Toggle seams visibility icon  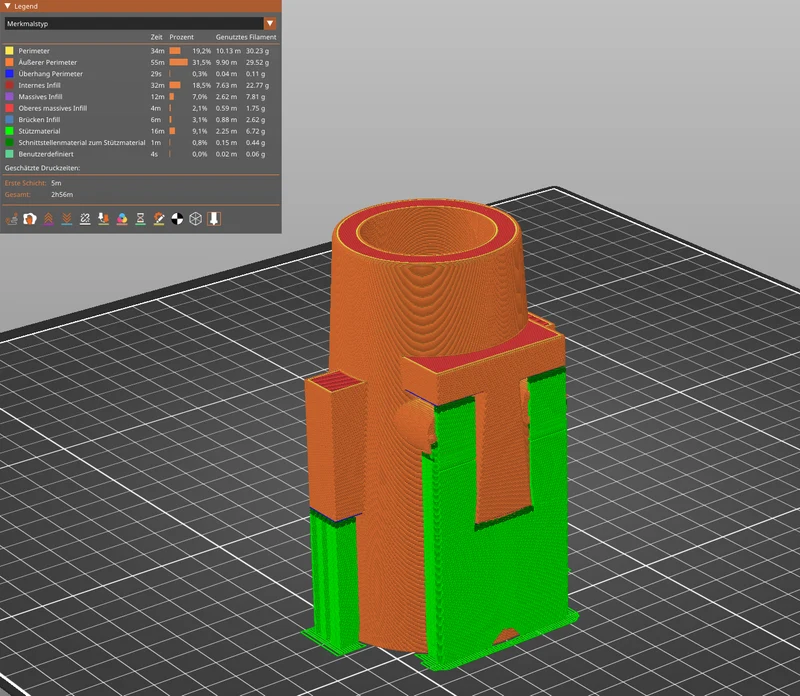point(85,219)
